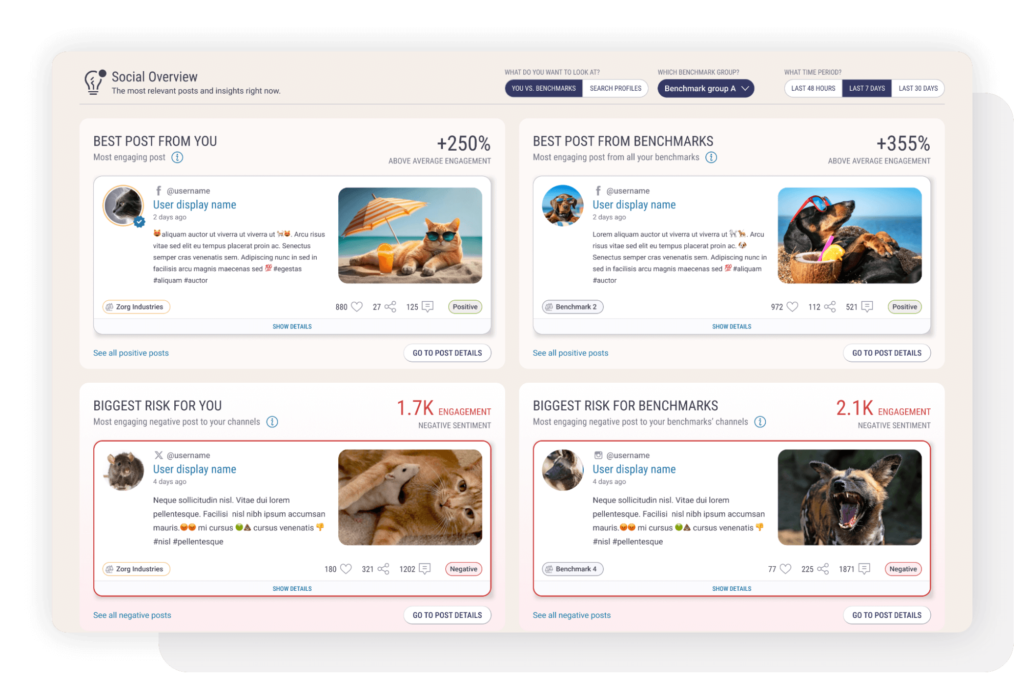
Task: Switch view to Search Profiles
Action: coord(615,89)
